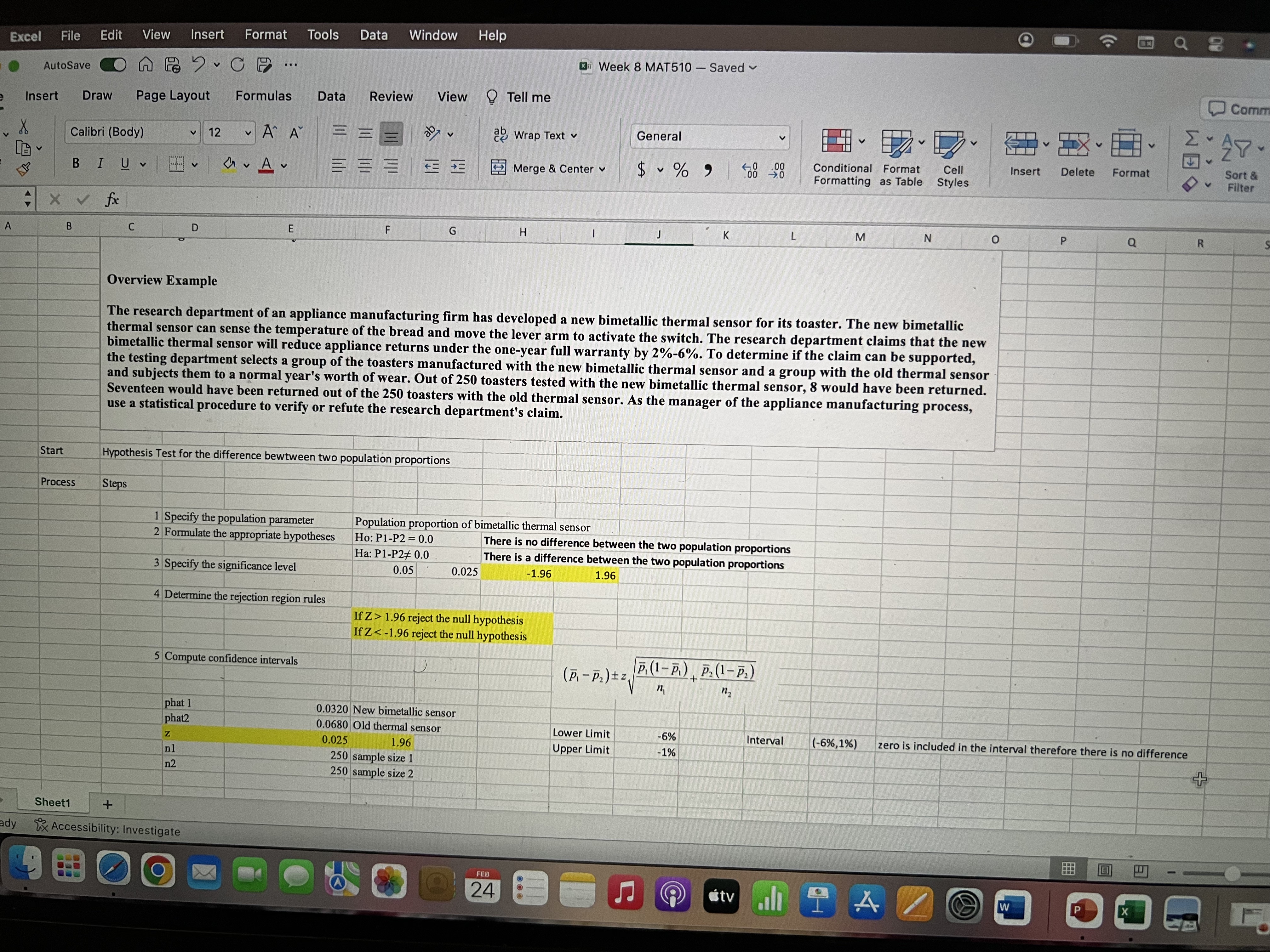The height and width of the screenshot is (952, 1270).
Task: Open Cell Styles gallery
Action: 953,159
